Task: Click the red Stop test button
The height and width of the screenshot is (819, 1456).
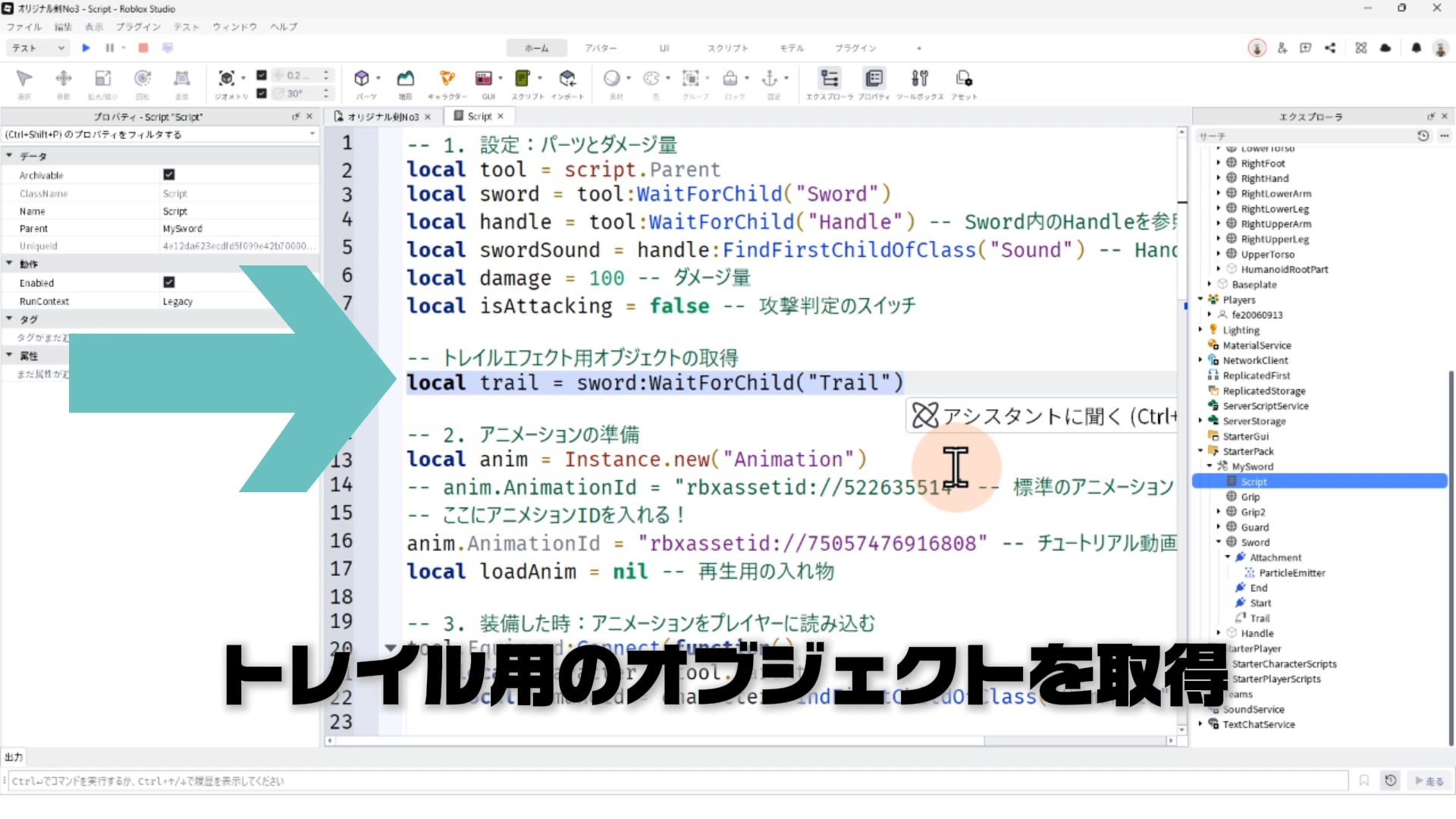Action: 143,48
